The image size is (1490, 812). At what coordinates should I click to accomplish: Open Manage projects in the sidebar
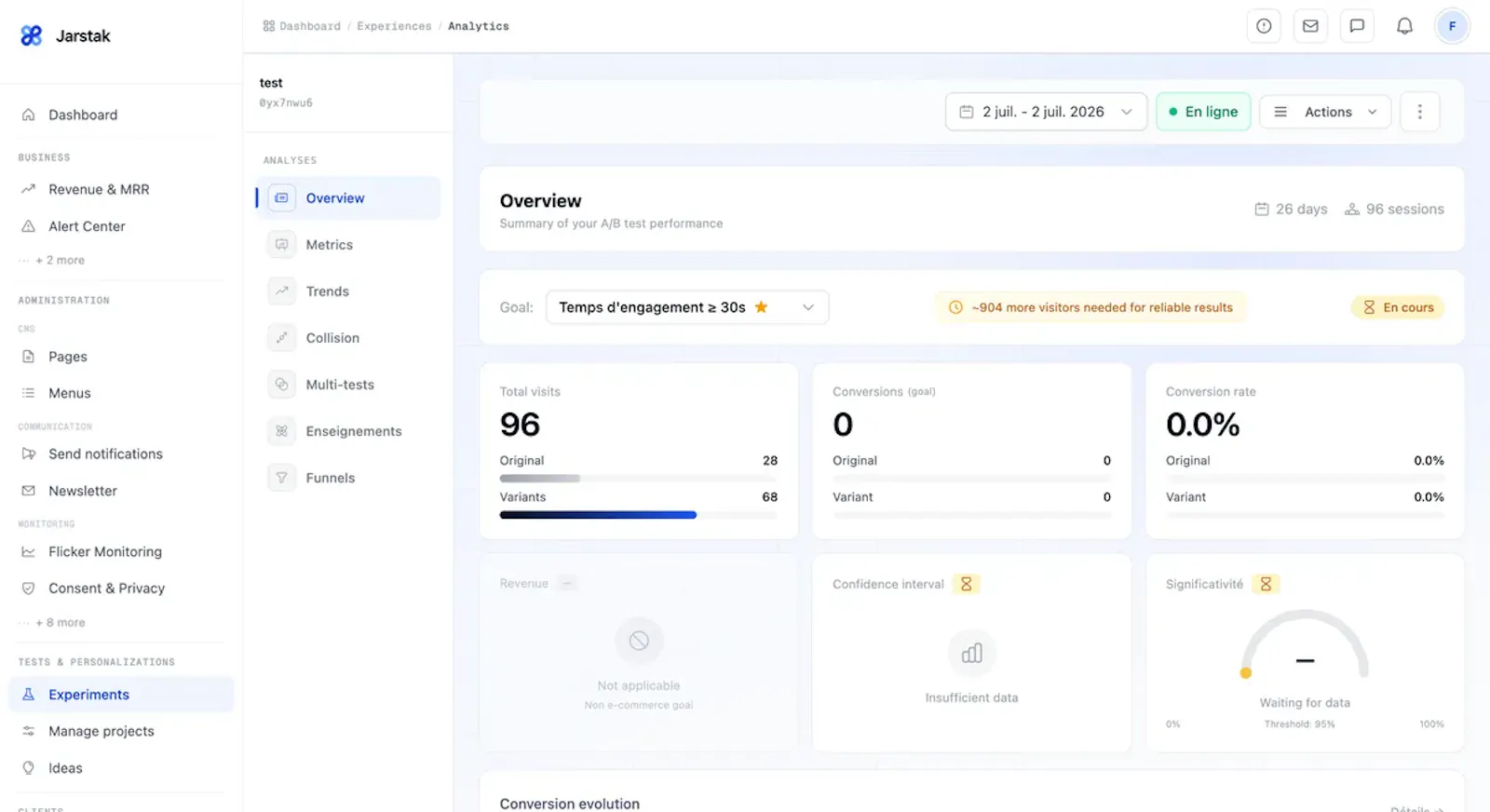pos(121,731)
